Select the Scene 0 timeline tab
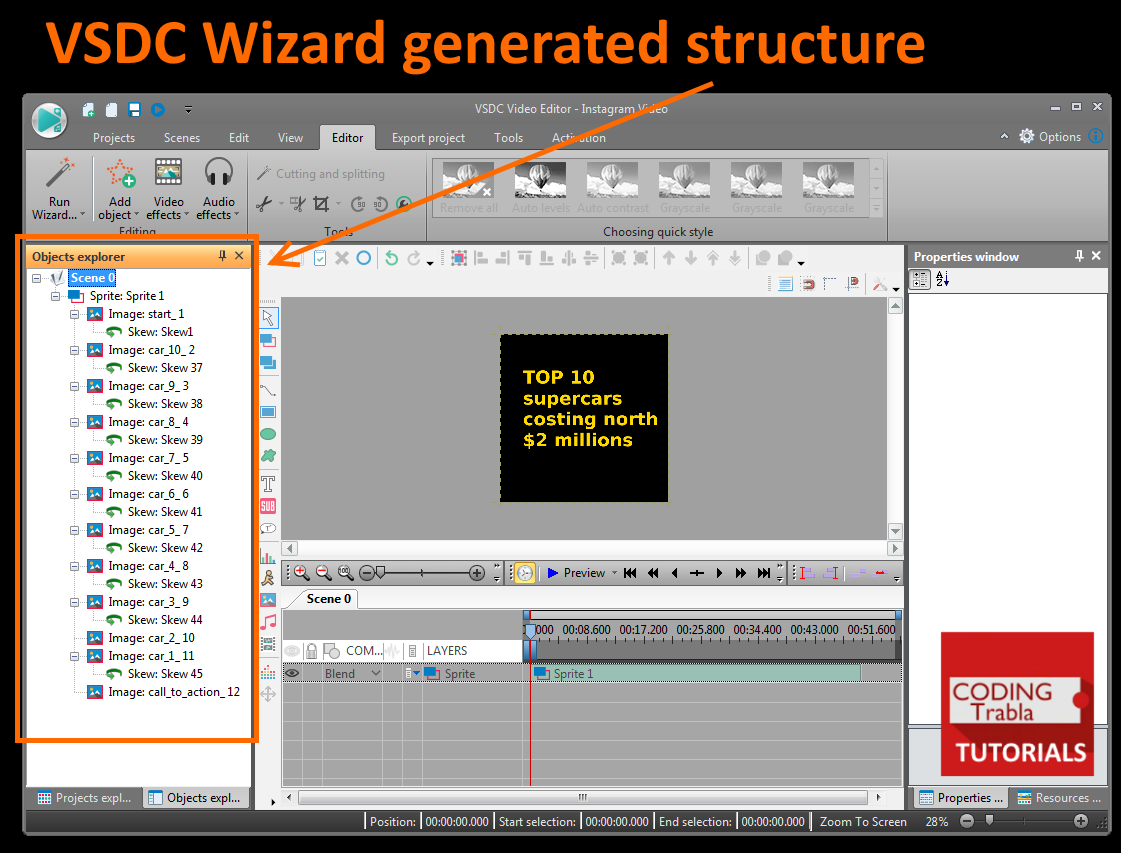This screenshot has height=853, width=1121. [328, 599]
